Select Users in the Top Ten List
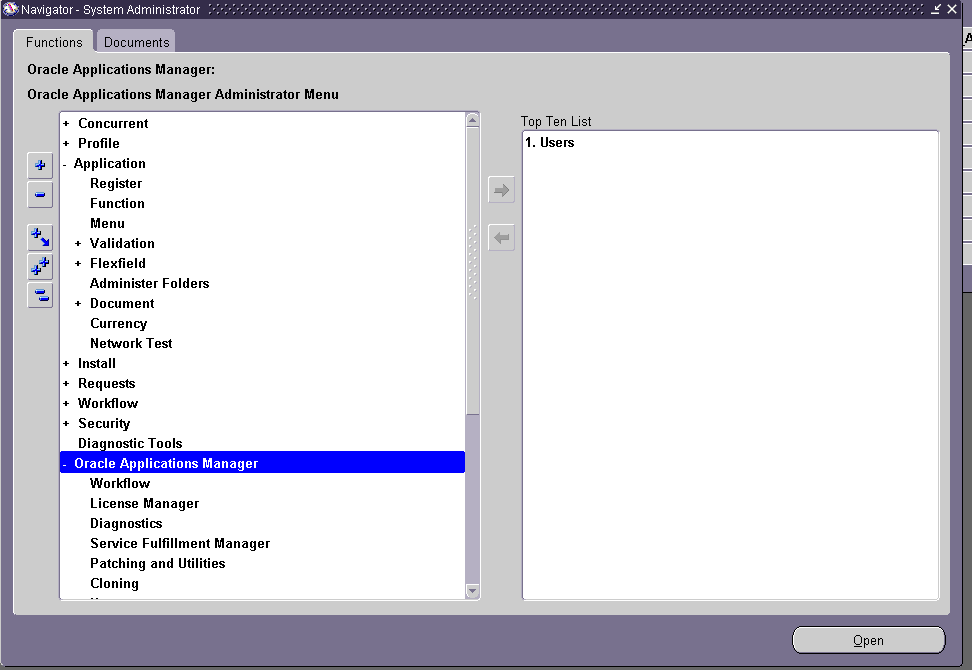This screenshot has width=972, height=670. (549, 143)
